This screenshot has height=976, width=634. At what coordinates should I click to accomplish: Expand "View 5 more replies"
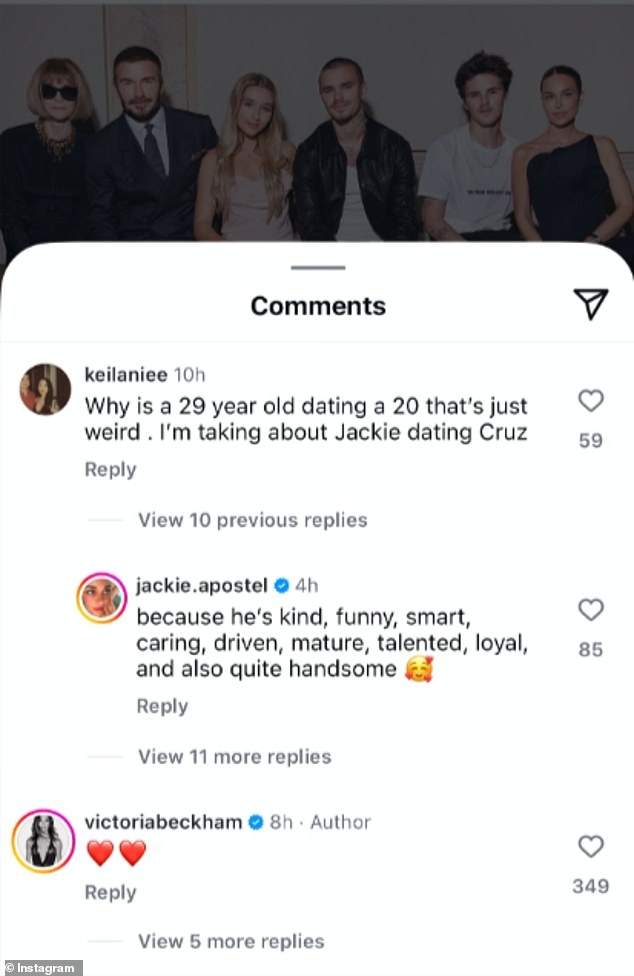(230, 941)
